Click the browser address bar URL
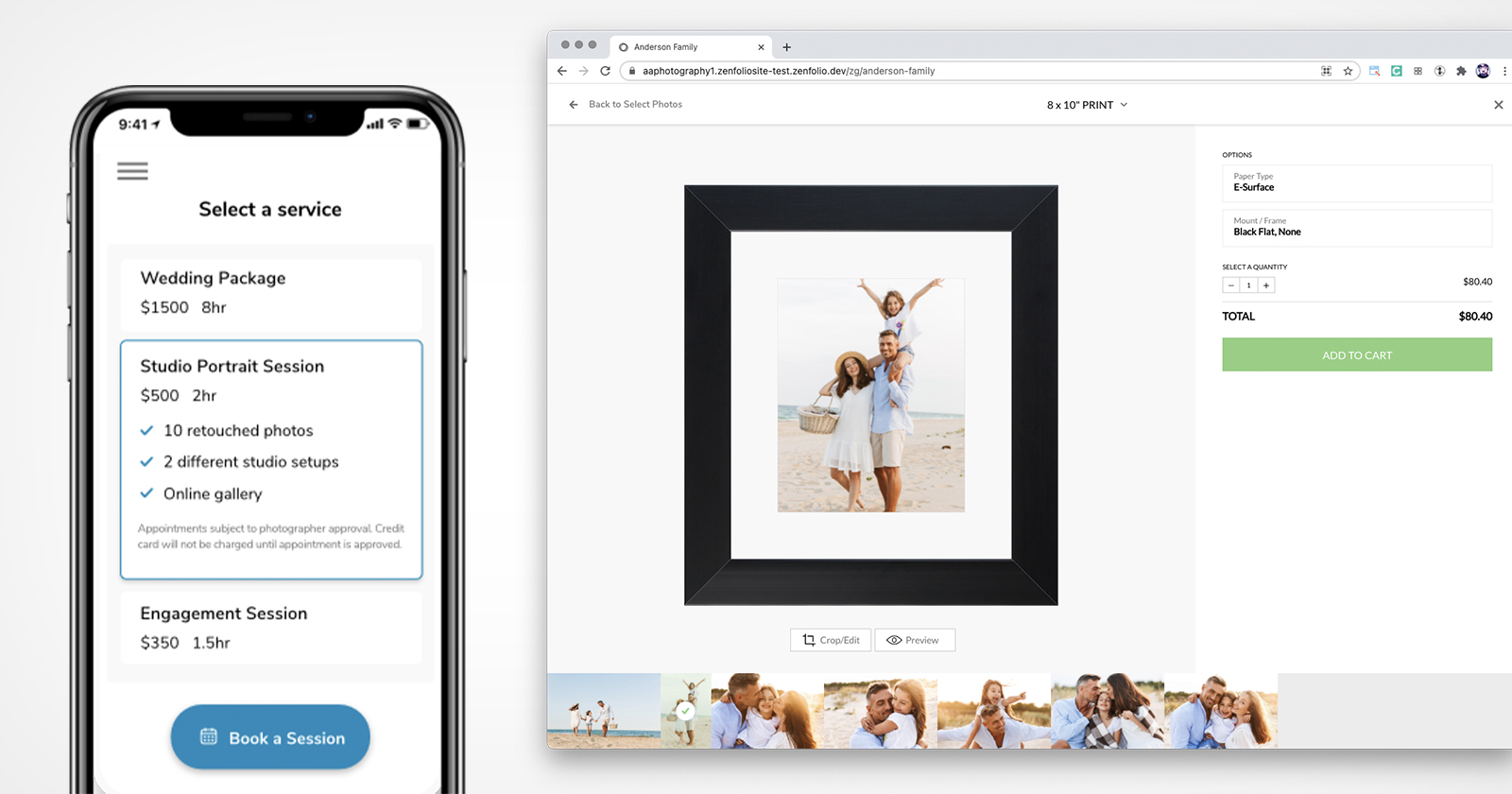The width and height of the screenshot is (1512, 794). 788,71
